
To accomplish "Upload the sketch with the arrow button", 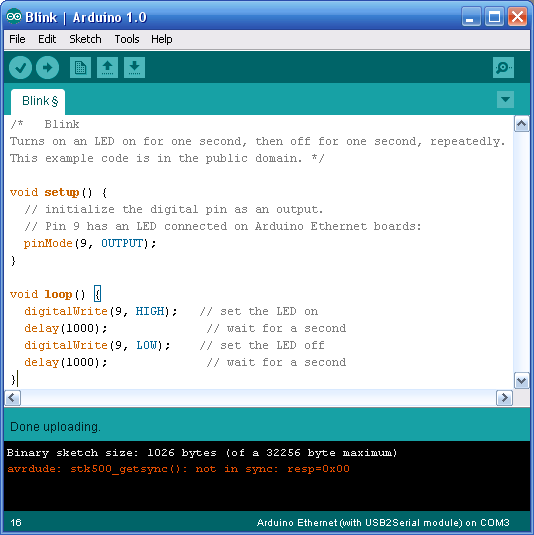I will [47, 68].
